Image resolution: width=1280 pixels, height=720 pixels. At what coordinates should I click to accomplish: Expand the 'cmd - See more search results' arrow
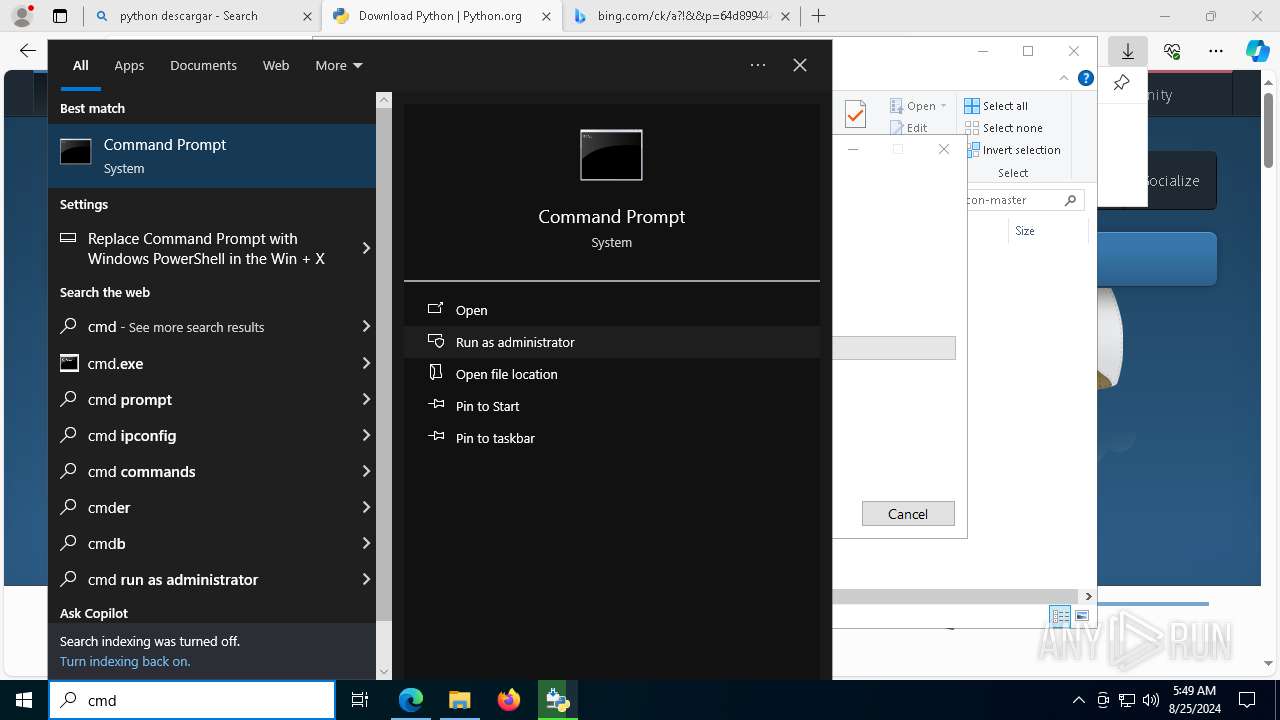click(x=366, y=326)
